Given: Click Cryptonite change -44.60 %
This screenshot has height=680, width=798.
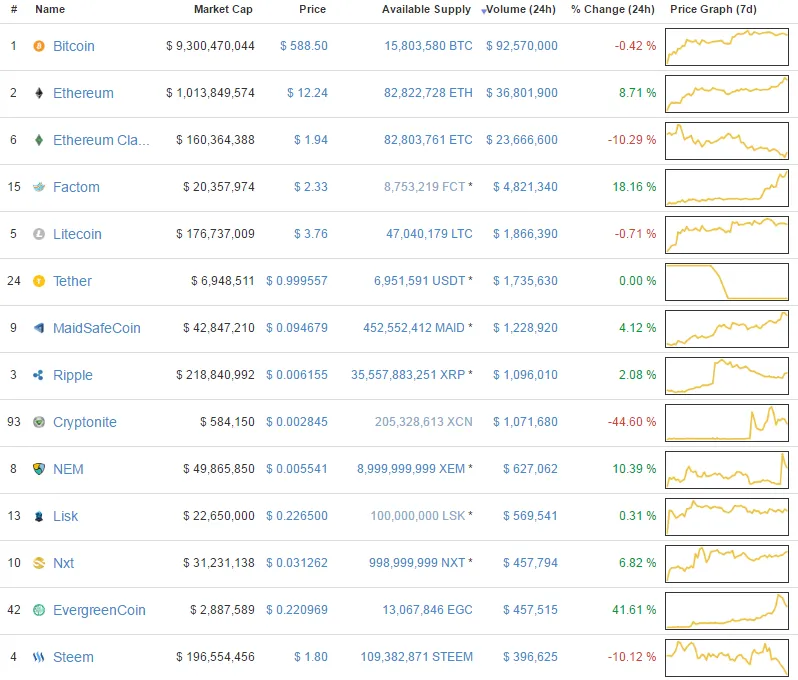Looking at the screenshot, I should click(x=632, y=422).
